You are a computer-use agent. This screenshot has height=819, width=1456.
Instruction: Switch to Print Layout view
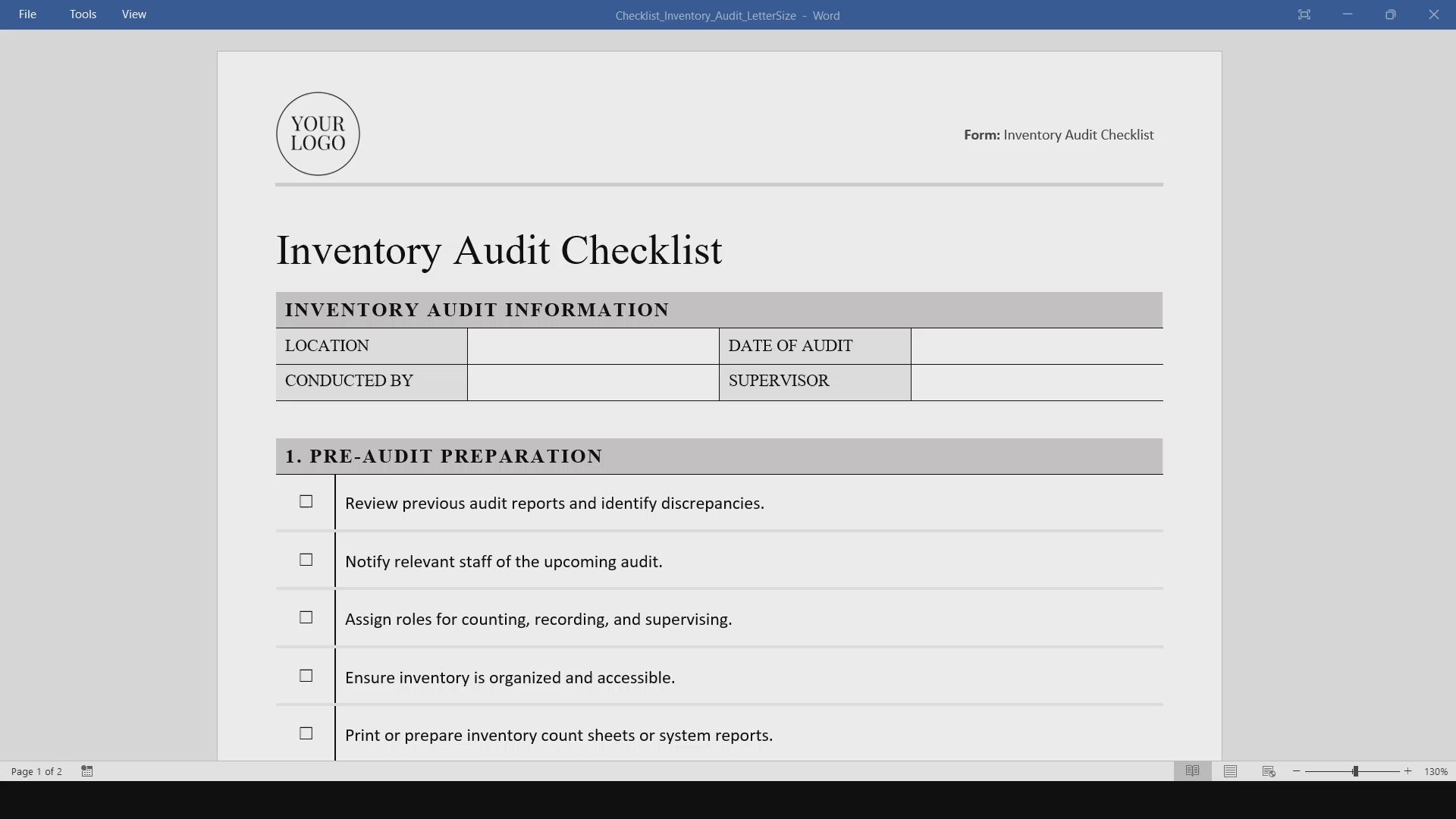point(1230,771)
